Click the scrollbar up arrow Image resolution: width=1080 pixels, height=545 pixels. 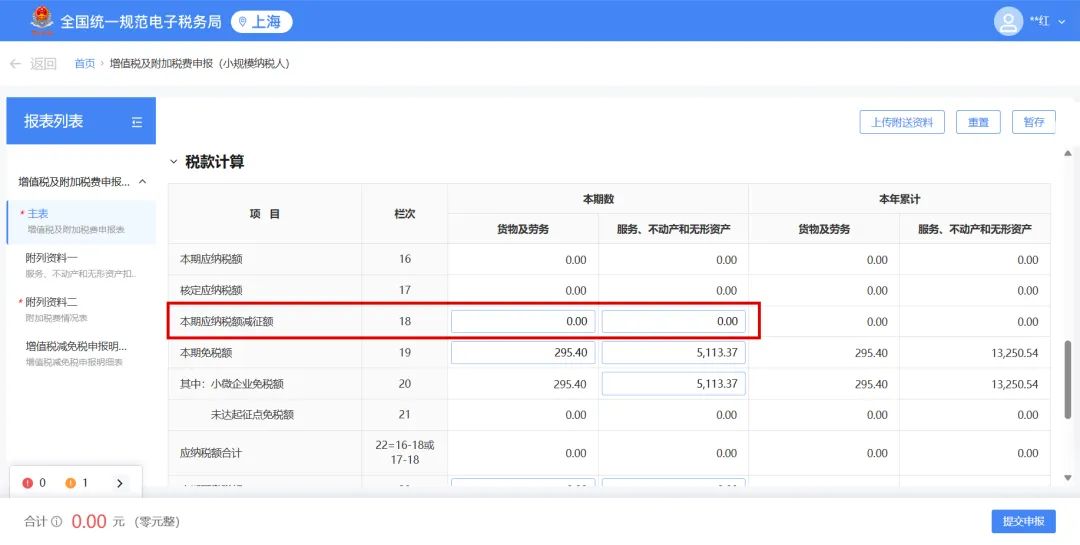(x=1068, y=153)
